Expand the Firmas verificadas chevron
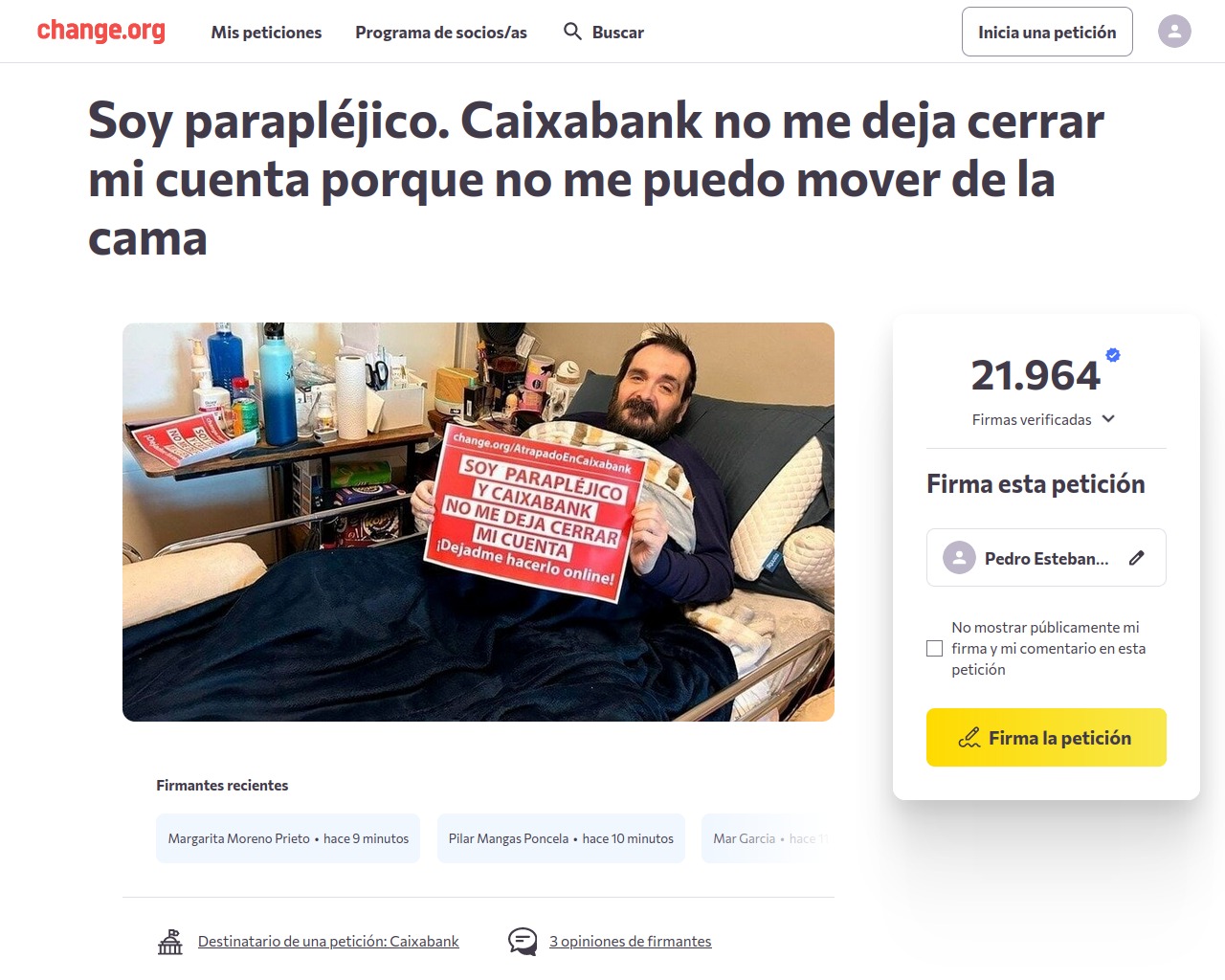 click(x=1108, y=419)
